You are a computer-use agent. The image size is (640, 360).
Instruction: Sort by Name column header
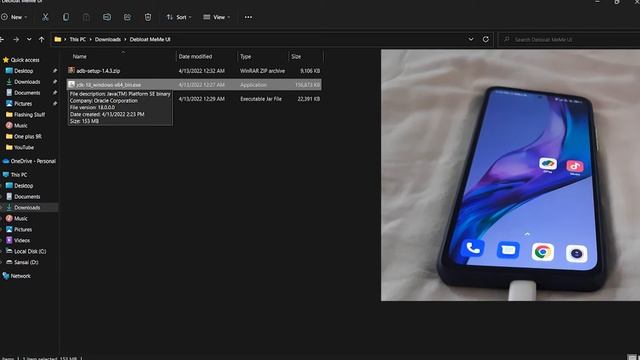80,57
